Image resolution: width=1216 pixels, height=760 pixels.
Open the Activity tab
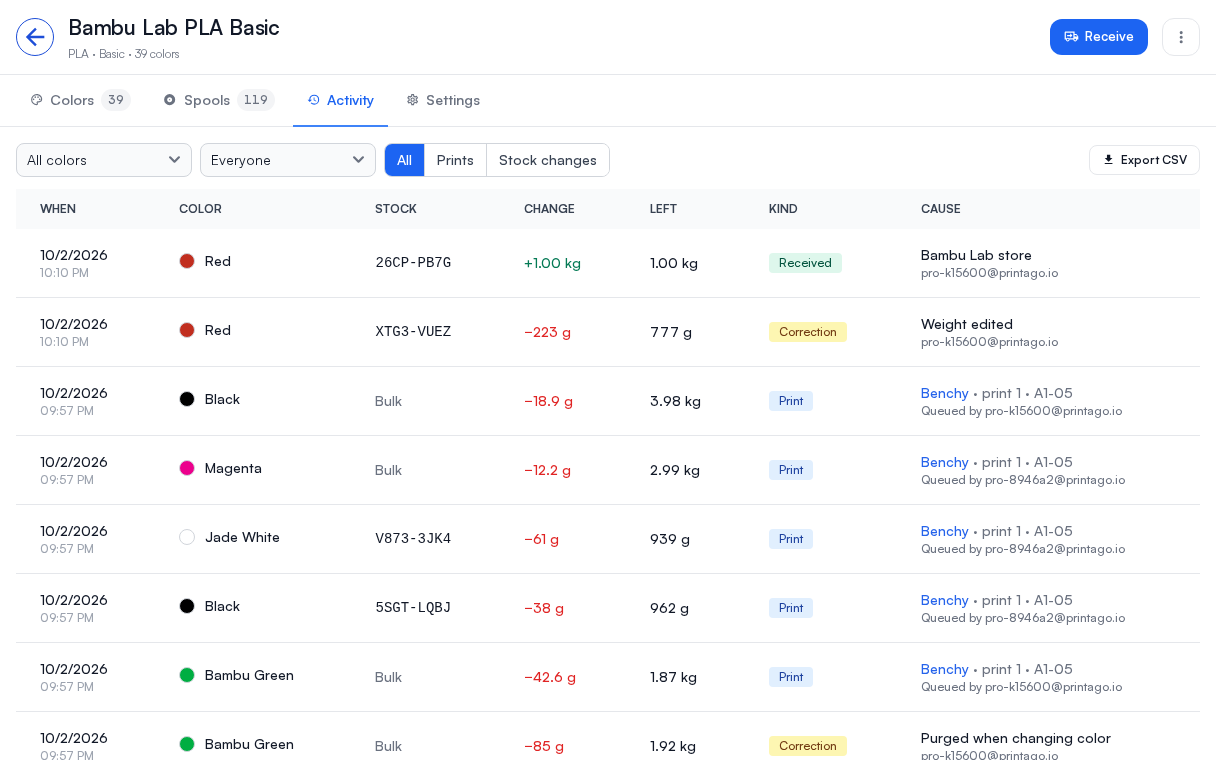click(x=341, y=100)
